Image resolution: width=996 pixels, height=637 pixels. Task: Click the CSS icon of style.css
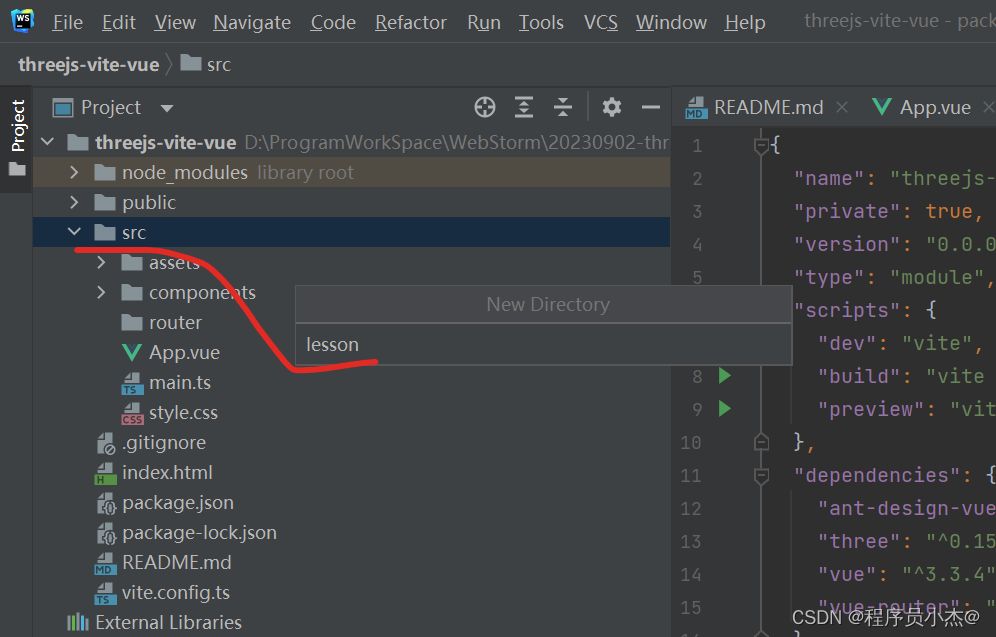tap(131, 413)
